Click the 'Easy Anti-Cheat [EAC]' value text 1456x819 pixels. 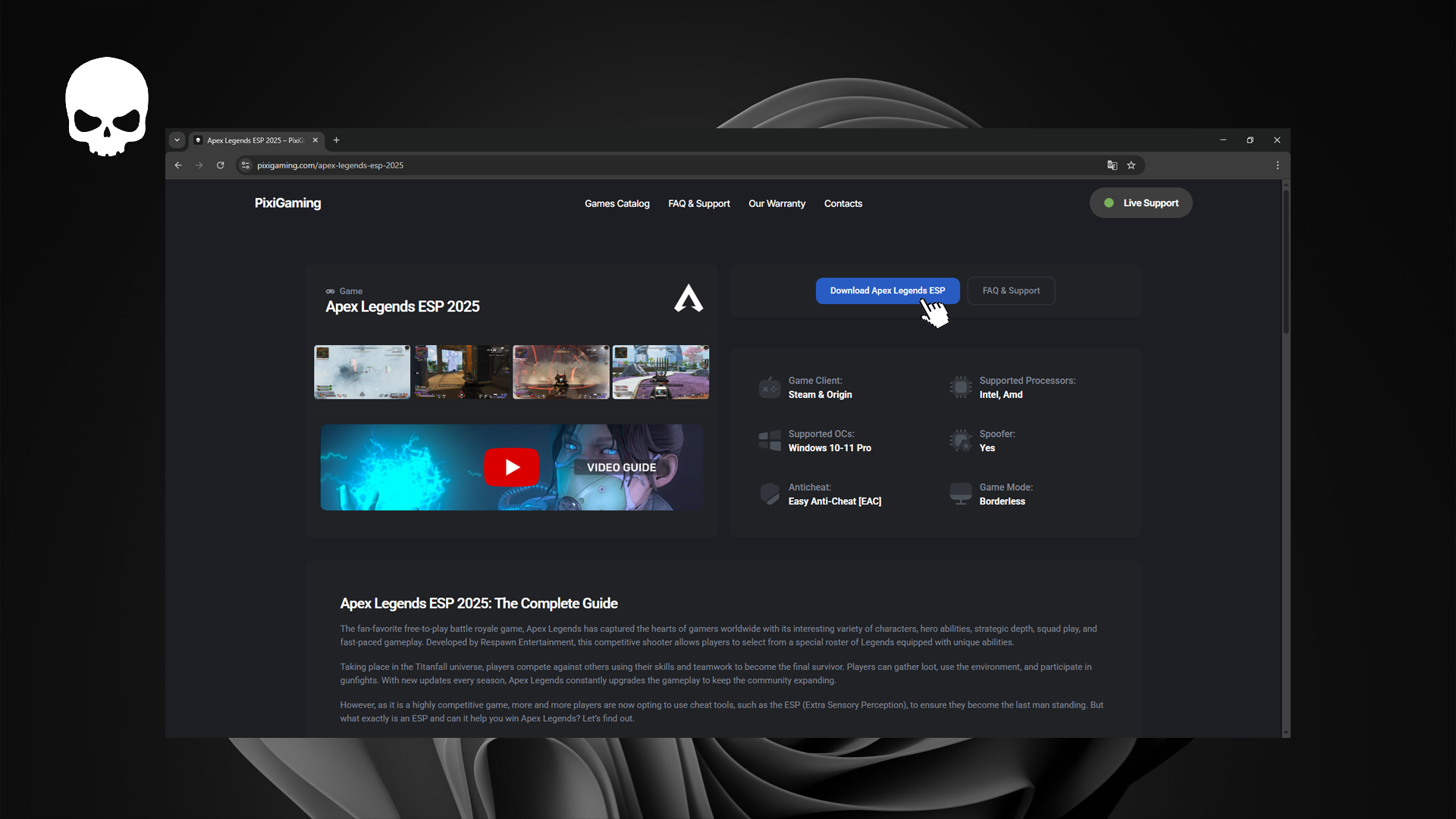835,501
